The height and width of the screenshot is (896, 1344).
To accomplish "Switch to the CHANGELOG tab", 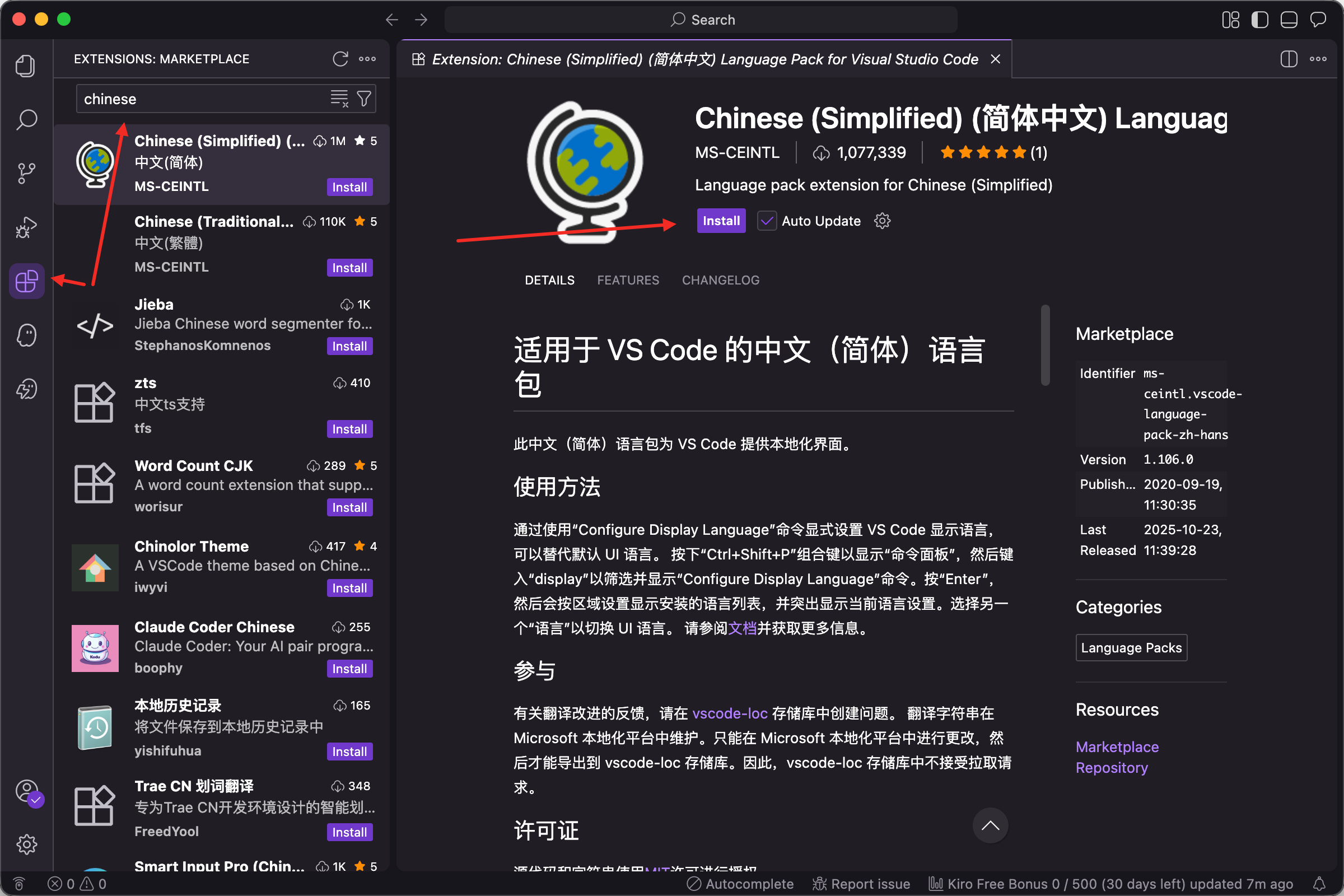I will pyautogui.click(x=720, y=280).
